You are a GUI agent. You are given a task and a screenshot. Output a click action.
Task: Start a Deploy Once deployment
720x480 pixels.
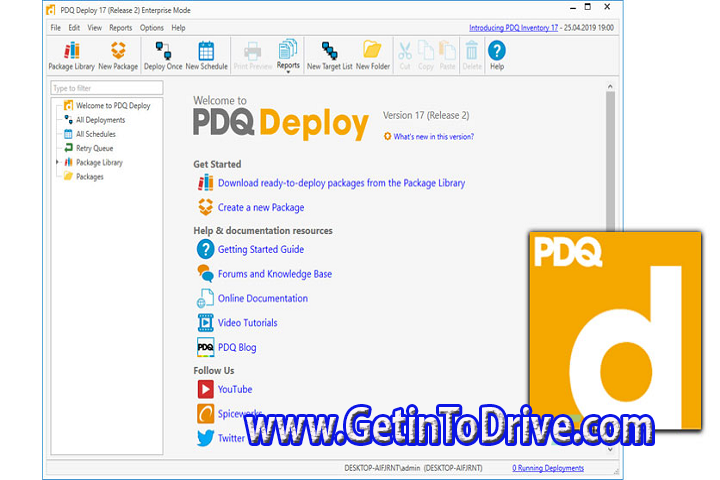click(163, 56)
